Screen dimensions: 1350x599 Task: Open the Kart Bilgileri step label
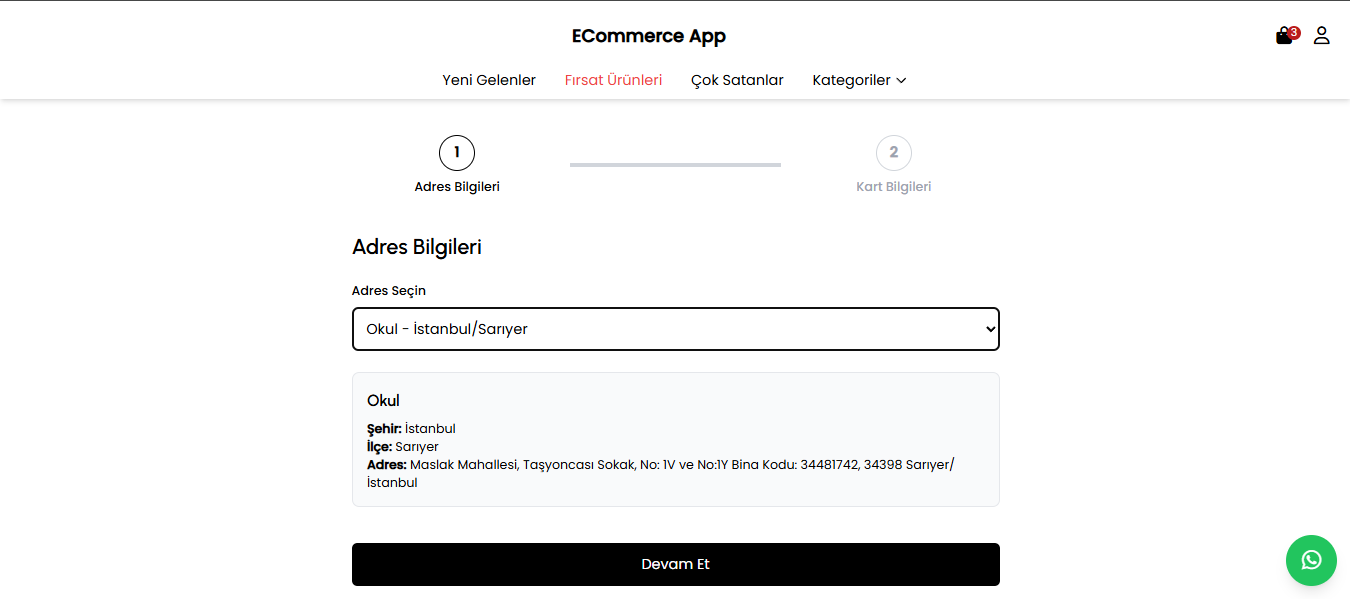pos(893,186)
